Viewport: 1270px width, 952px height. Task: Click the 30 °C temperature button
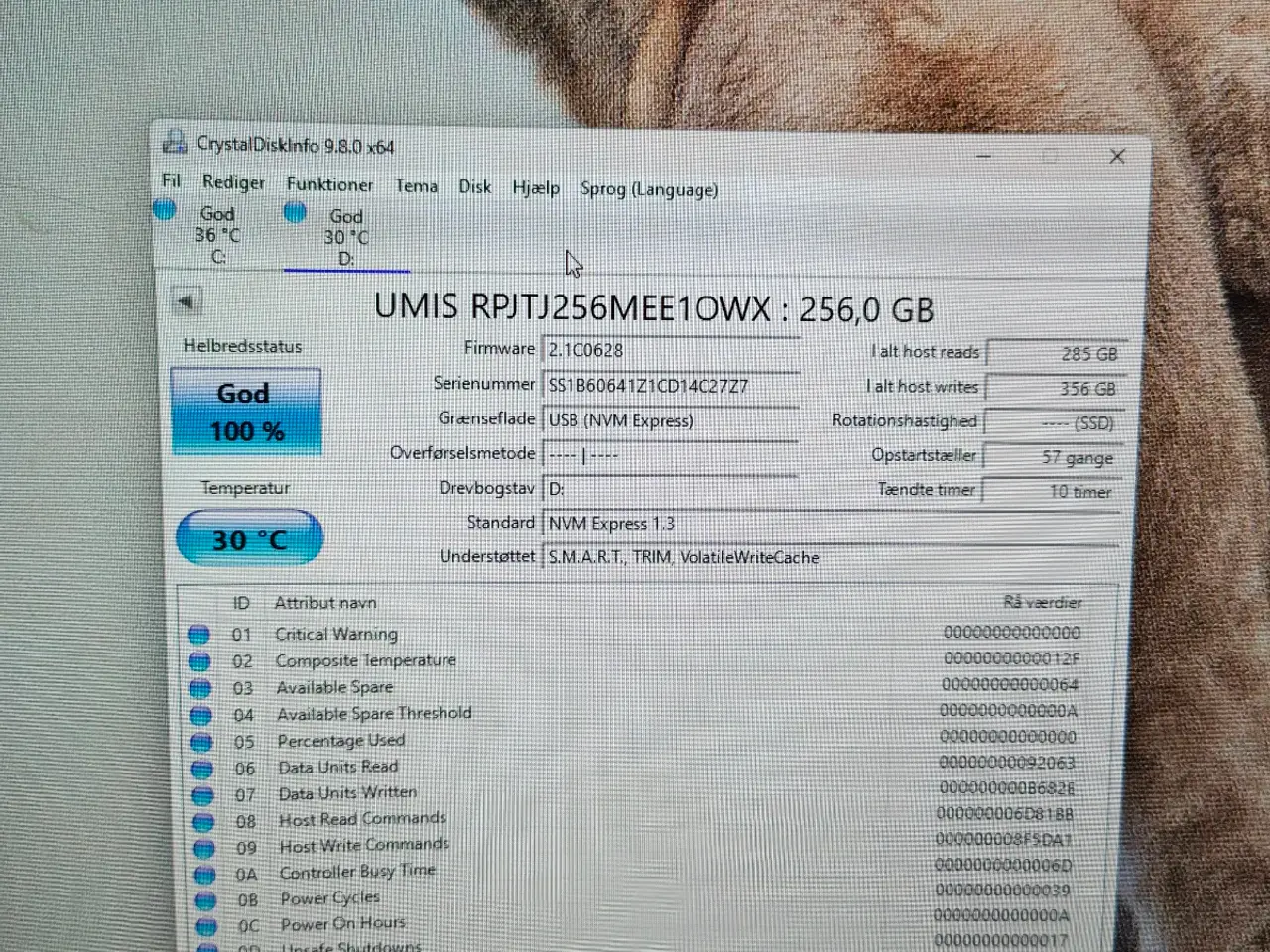coord(250,539)
